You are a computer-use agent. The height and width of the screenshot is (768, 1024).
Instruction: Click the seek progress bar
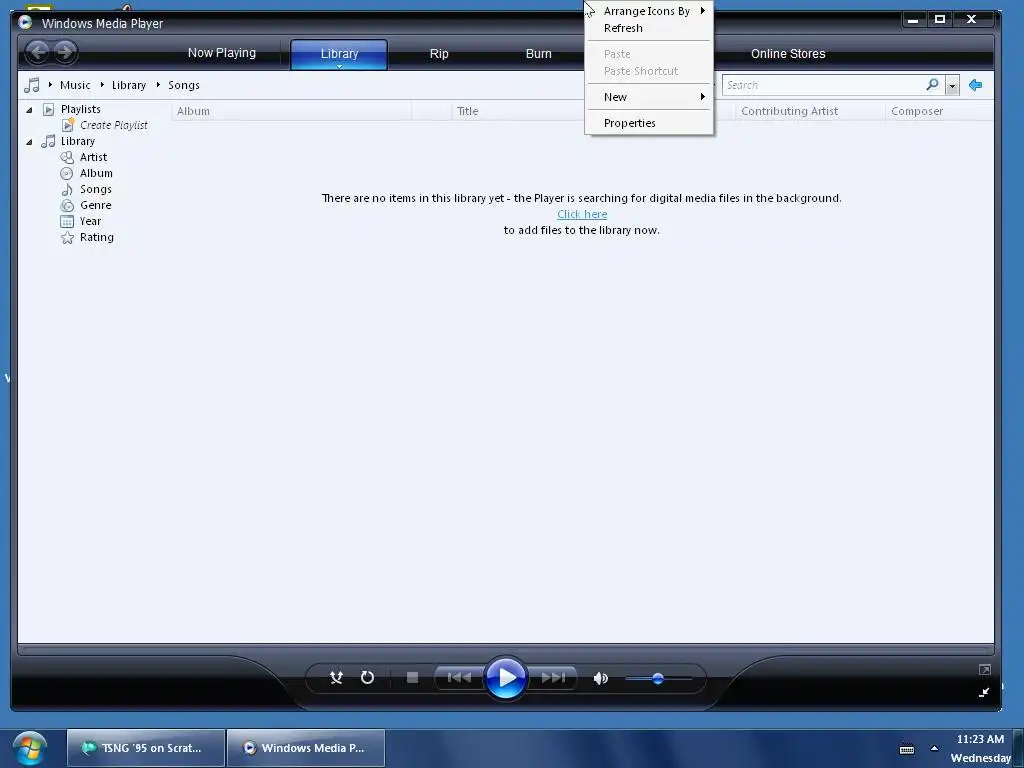point(505,650)
